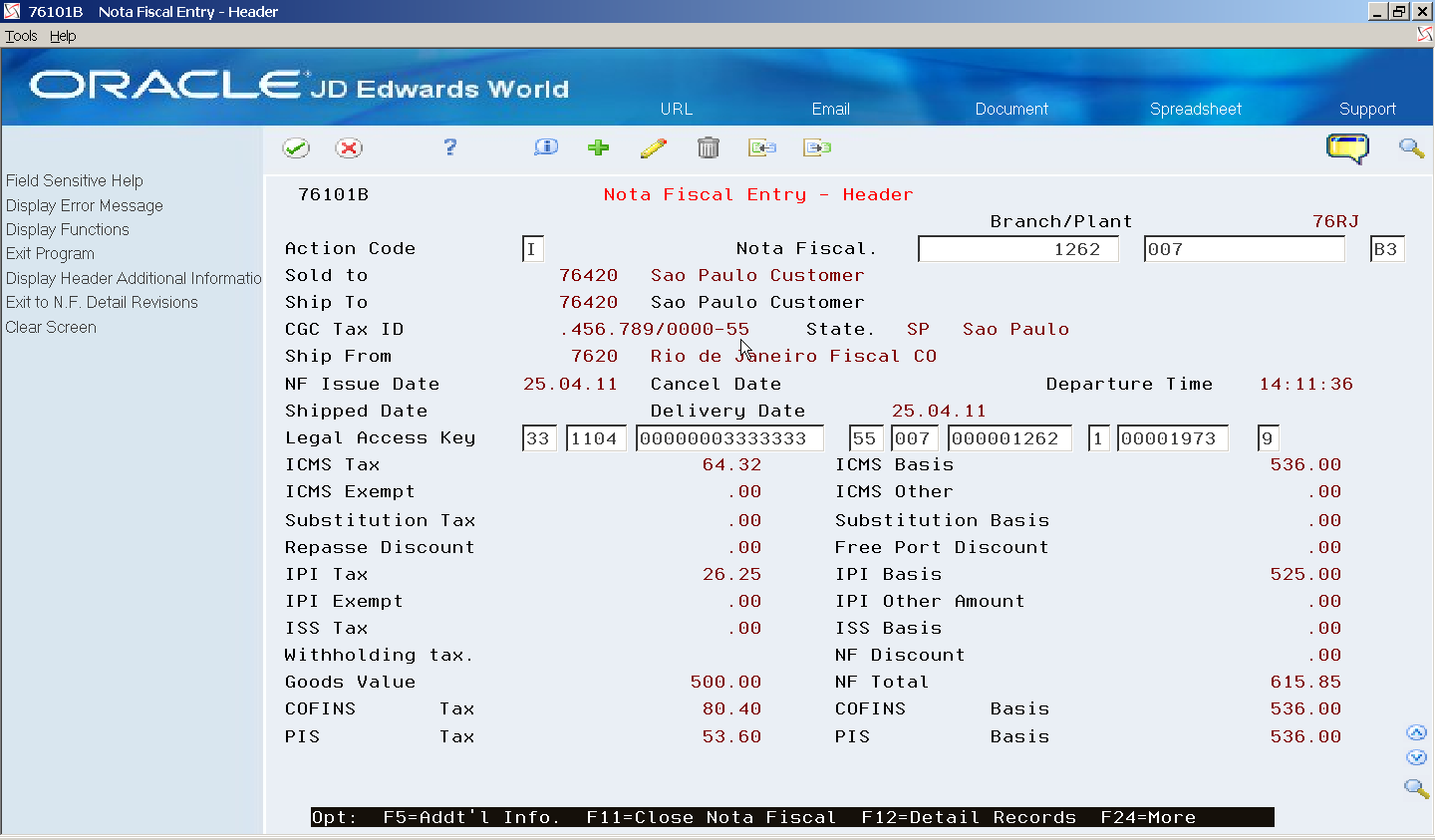
Task: Click the Branch/Plant value 76RJ
Action: [x=1335, y=222]
